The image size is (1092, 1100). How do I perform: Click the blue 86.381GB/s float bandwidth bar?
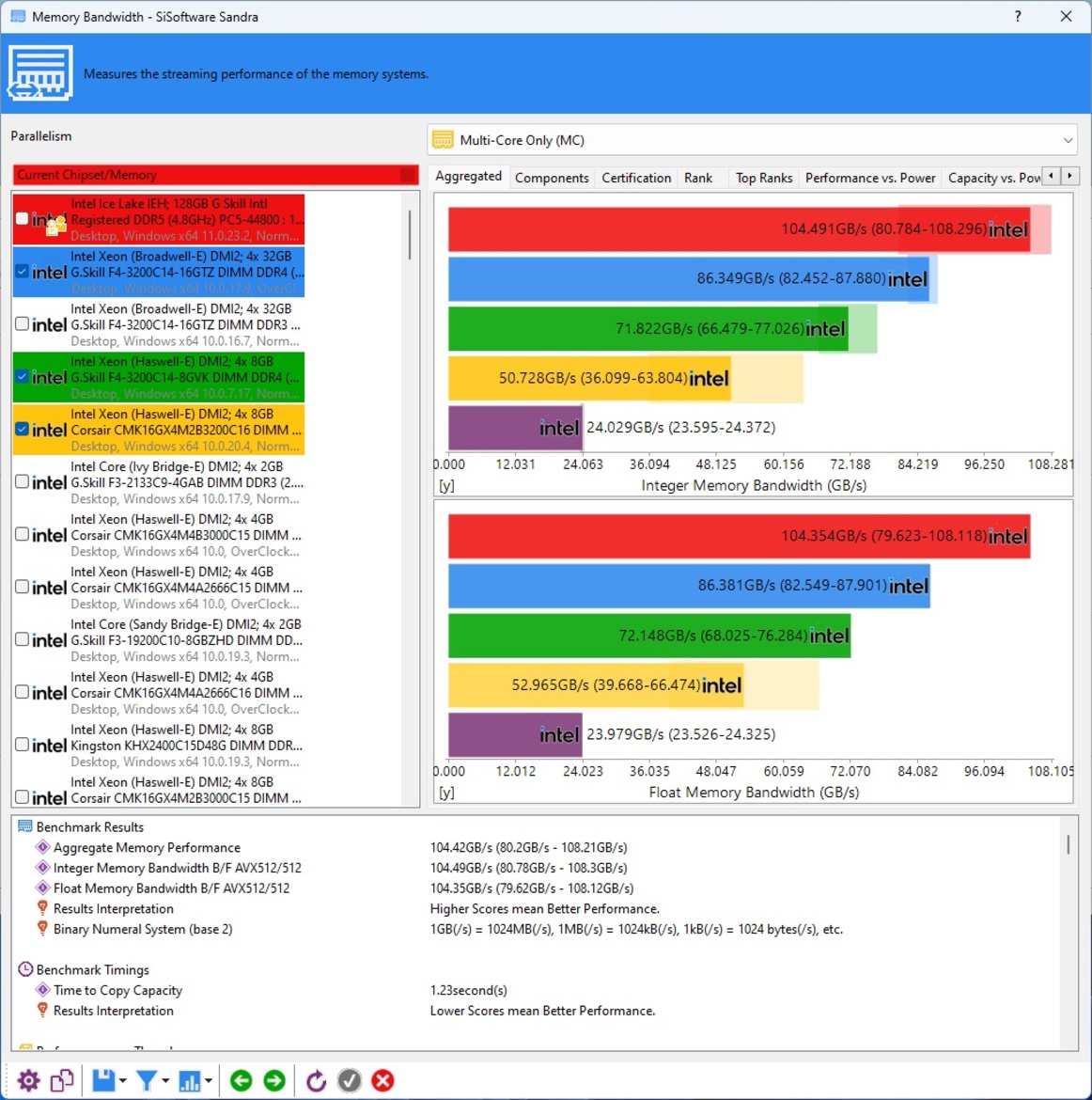[x=689, y=585]
